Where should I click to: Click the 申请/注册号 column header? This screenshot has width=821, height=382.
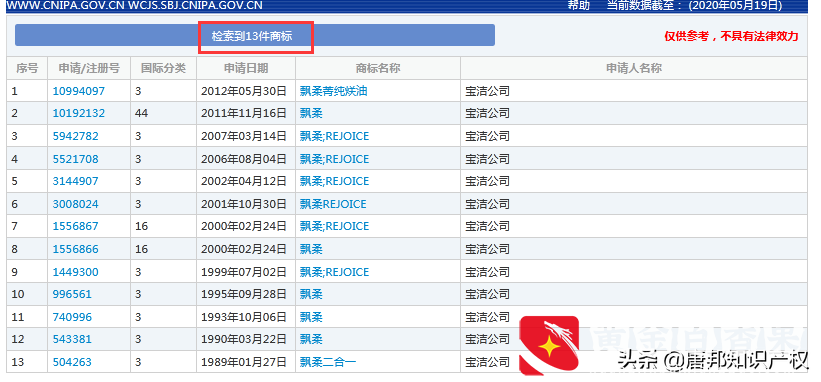pyautogui.click(x=89, y=68)
